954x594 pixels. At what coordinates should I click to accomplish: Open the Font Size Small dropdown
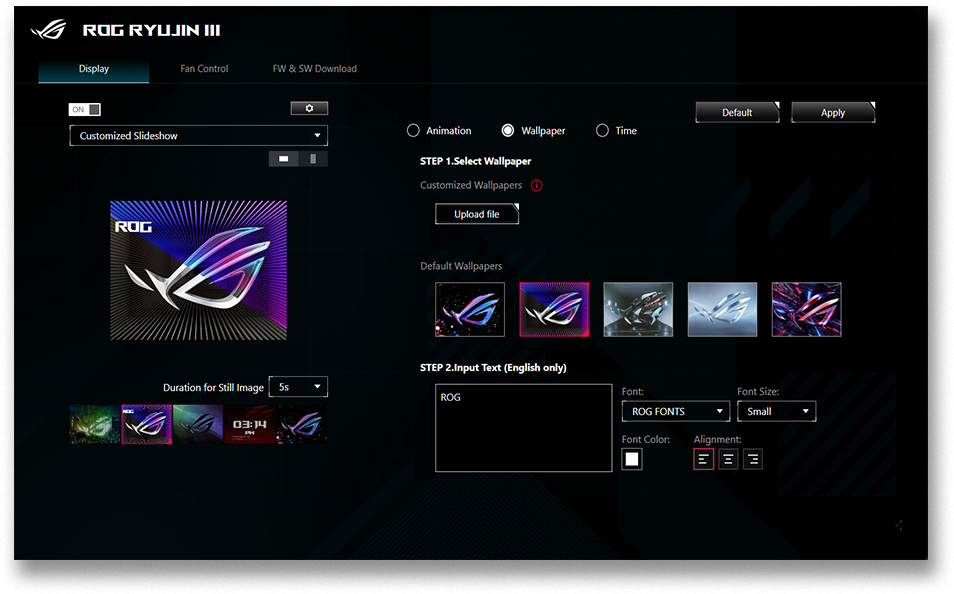(776, 411)
